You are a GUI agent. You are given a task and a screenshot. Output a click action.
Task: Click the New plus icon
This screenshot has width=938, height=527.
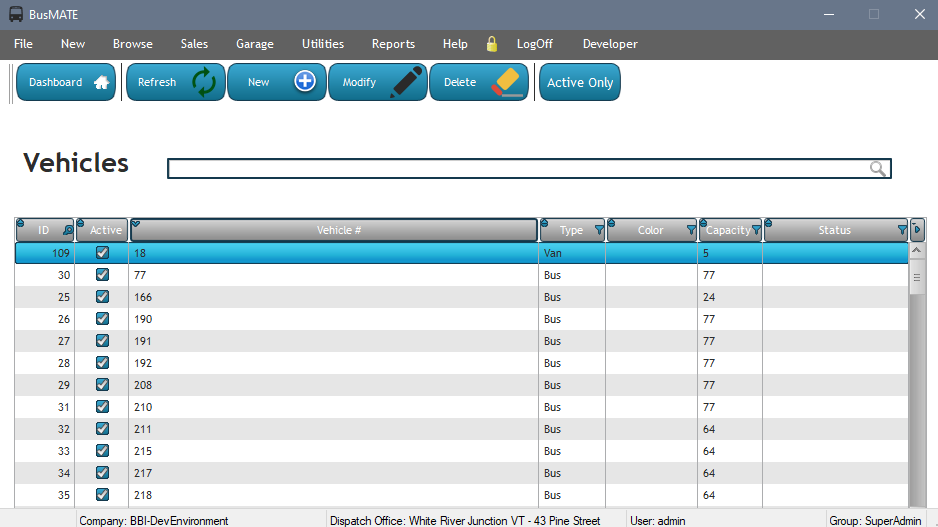click(x=305, y=82)
